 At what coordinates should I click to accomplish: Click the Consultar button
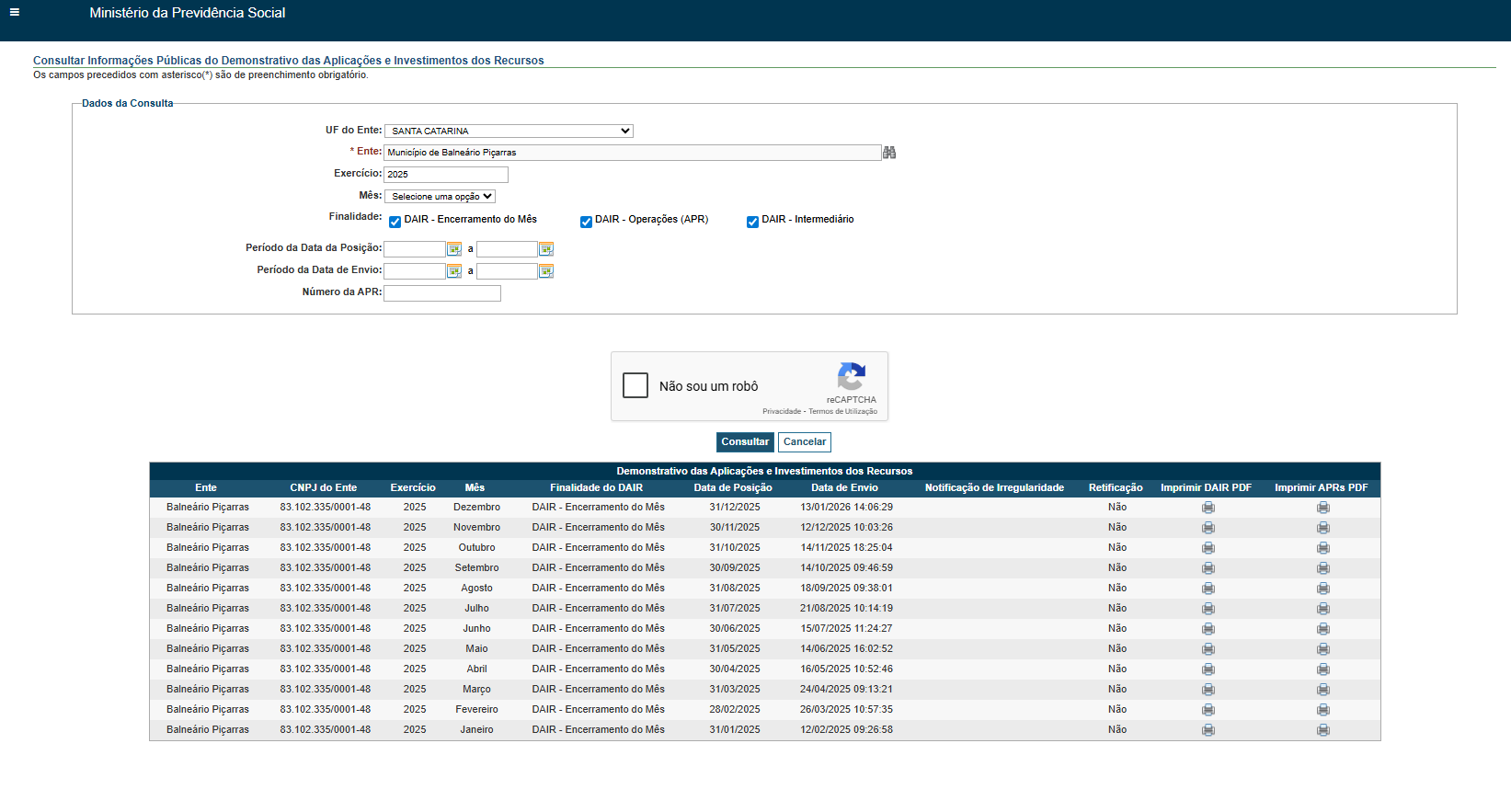745,442
